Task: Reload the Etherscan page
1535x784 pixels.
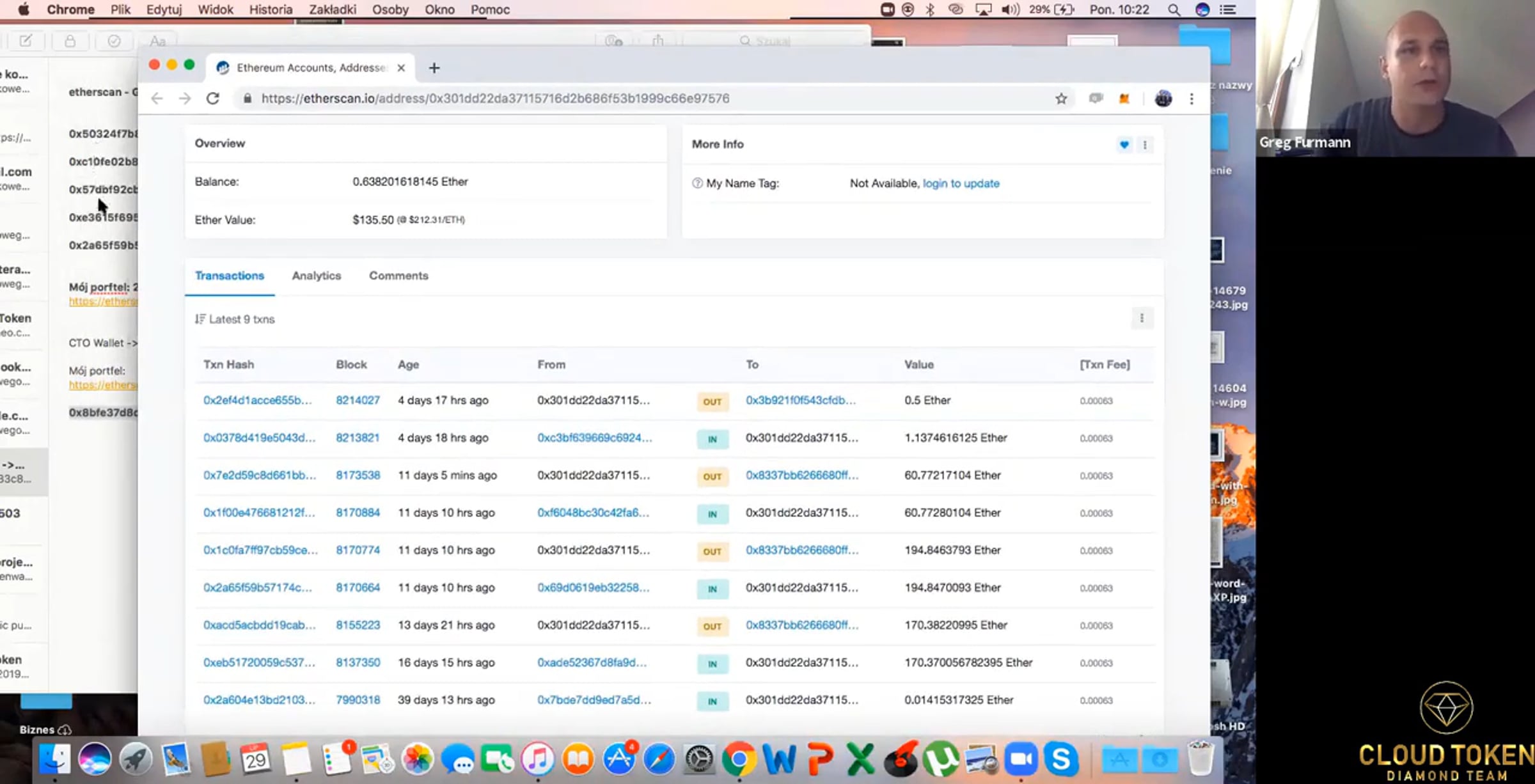Action: pyautogui.click(x=213, y=98)
